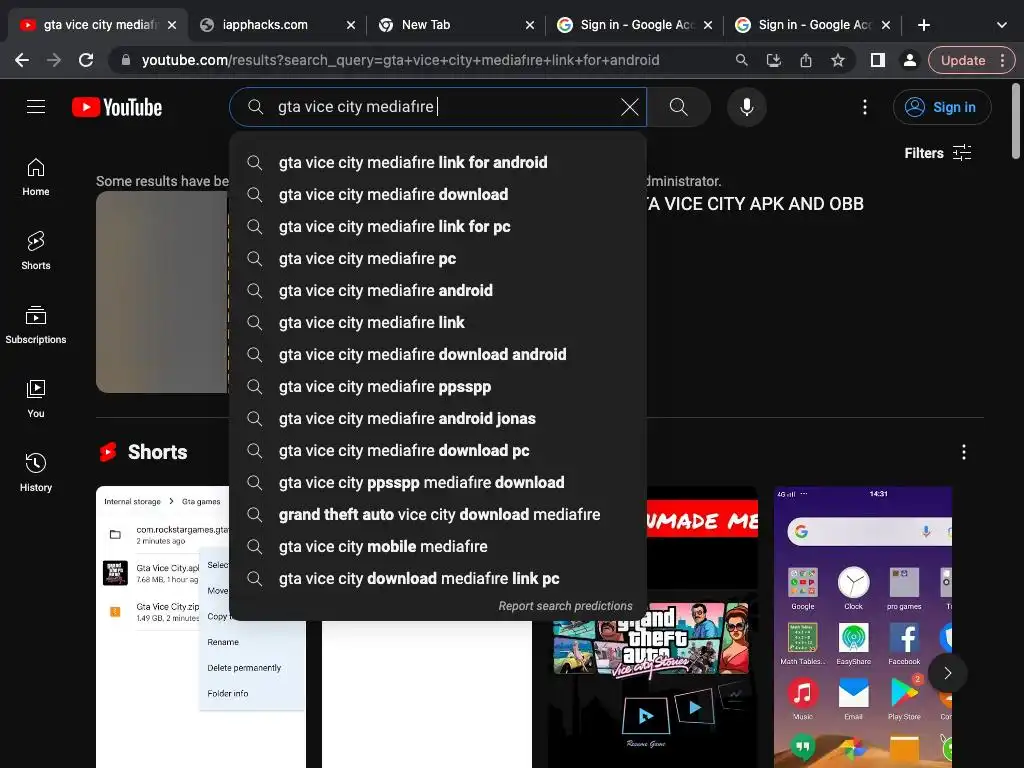
Task: Open the Chrome three-dot menu beside Update
Action: [x=1002, y=60]
